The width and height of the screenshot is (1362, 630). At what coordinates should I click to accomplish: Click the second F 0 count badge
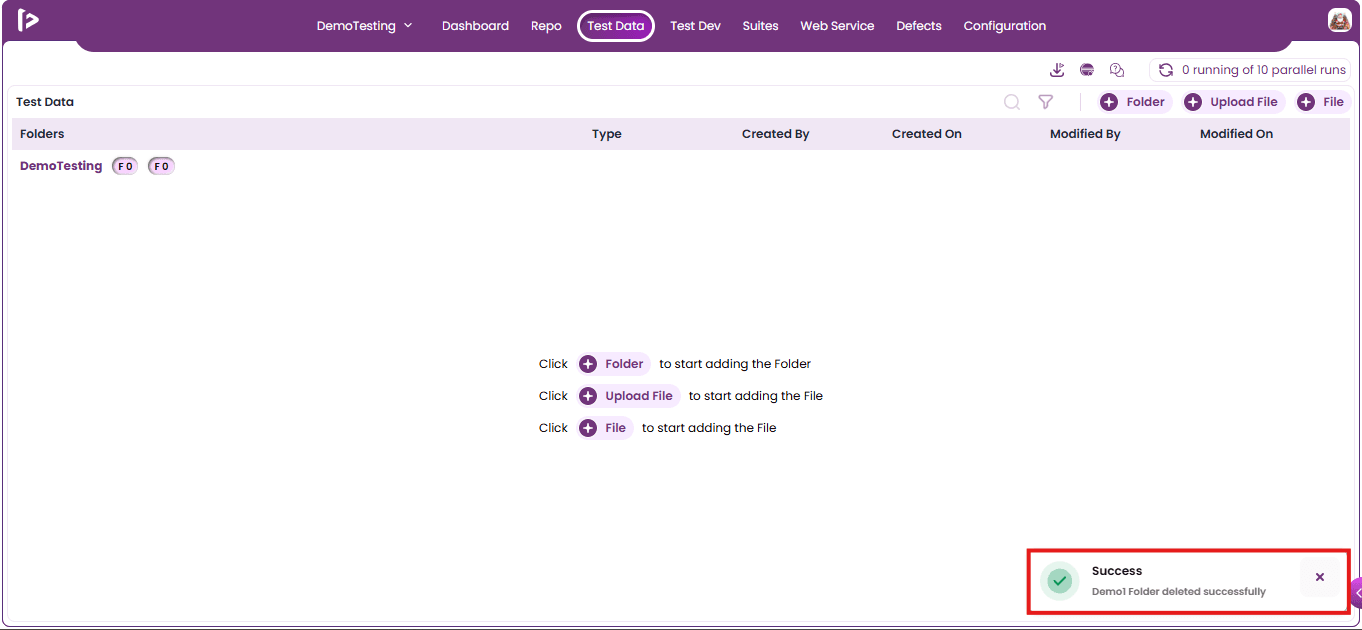click(x=161, y=166)
